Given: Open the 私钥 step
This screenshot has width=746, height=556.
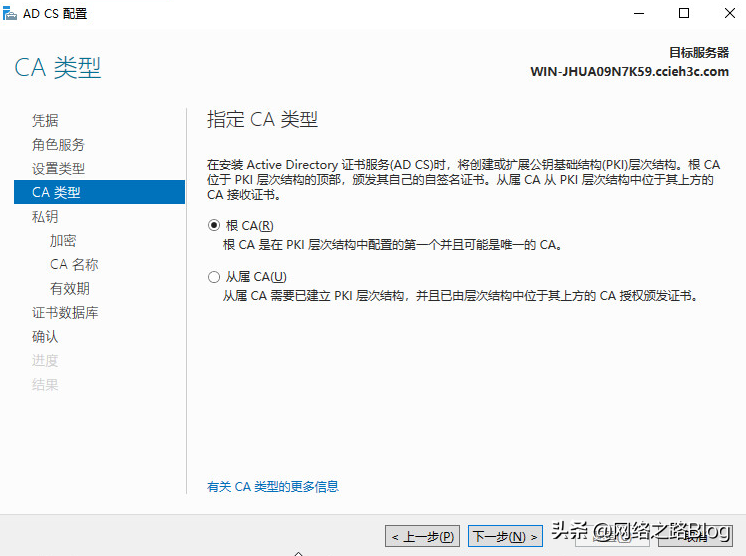Looking at the screenshot, I should 45,216.
